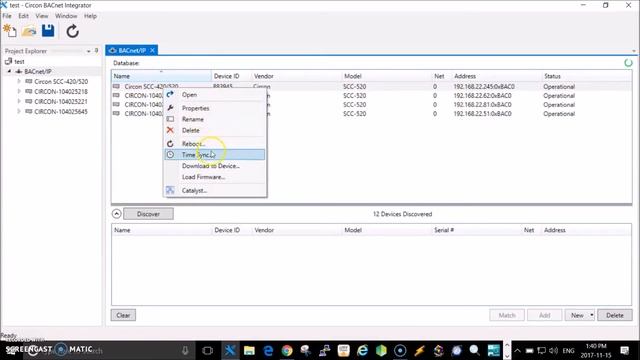Open the Project Explorer panel dropdown arrow
Viewport: 640px width, 360px height.
[x=89, y=51]
